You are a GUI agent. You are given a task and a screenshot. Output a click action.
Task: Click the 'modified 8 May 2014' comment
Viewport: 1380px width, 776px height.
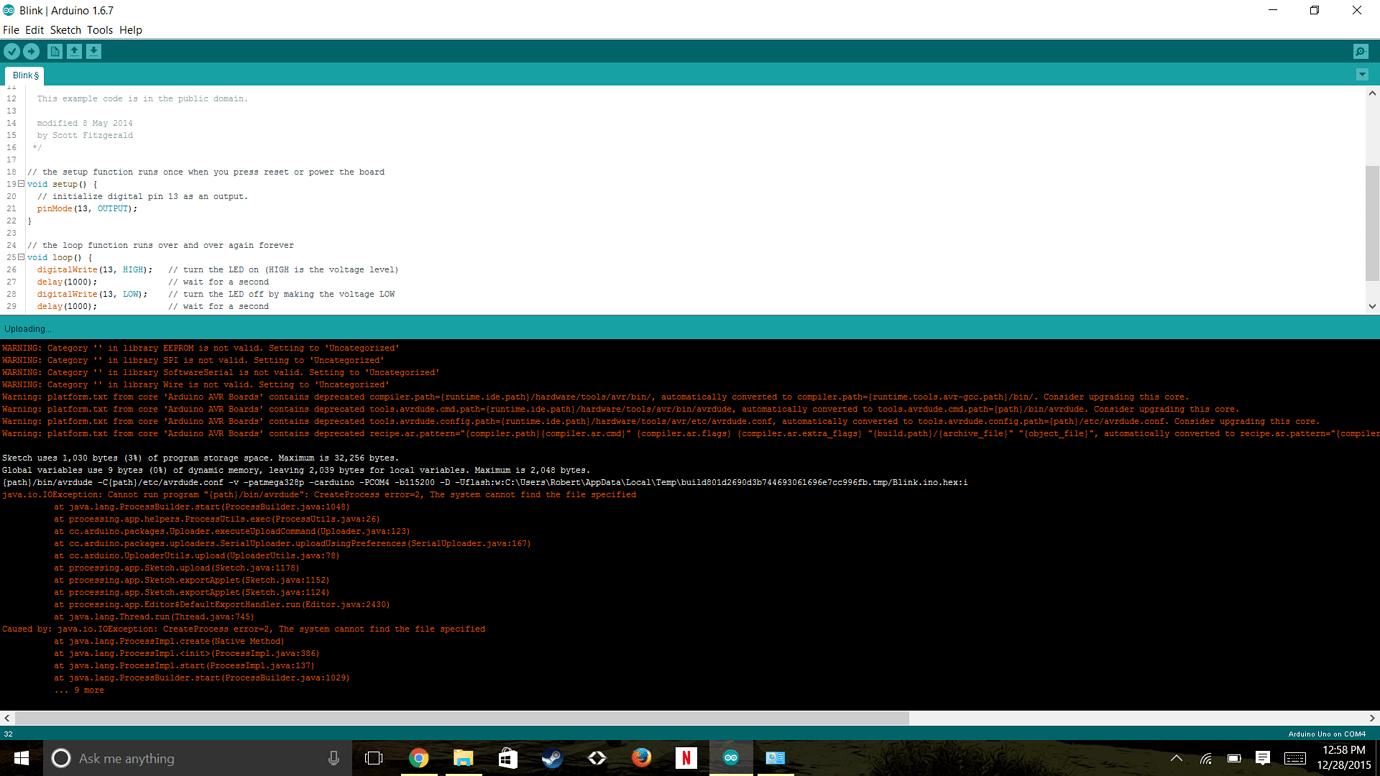coord(85,123)
